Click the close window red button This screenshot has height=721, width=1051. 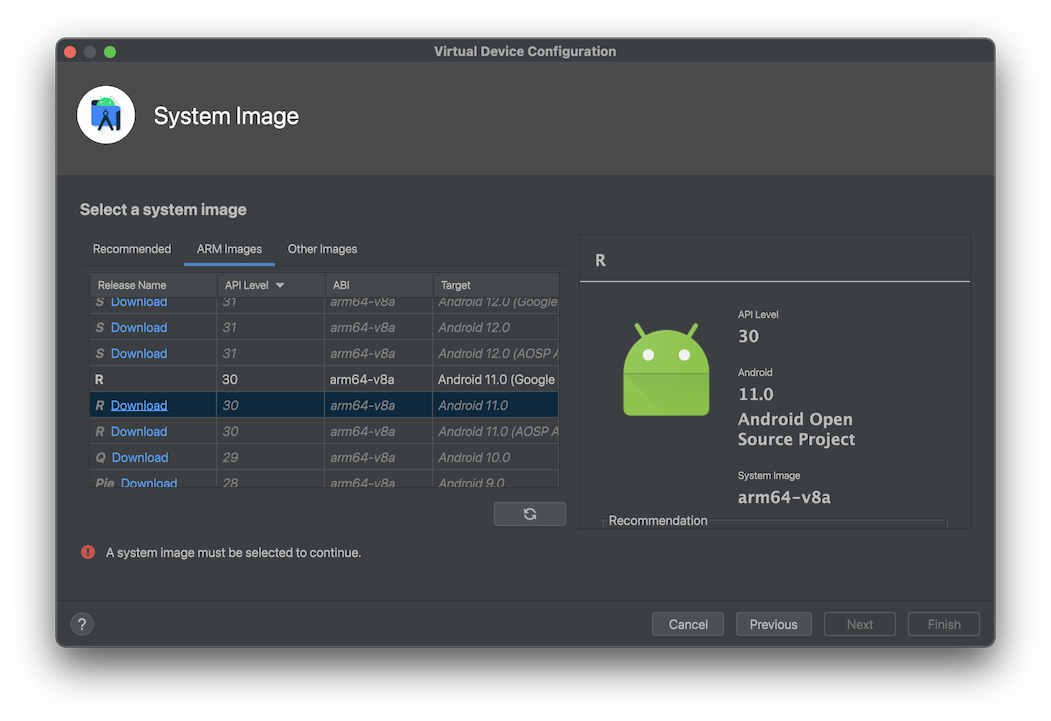coord(70,52)
